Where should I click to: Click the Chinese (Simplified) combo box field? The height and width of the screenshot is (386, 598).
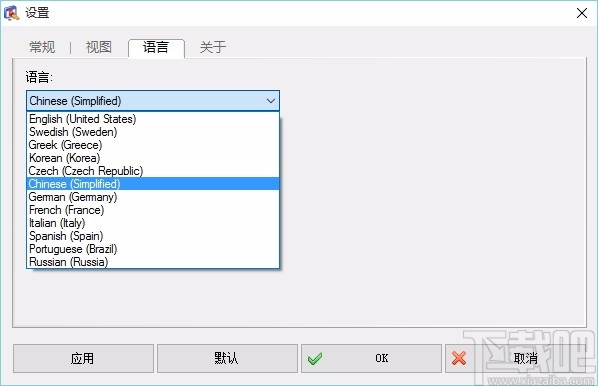point(153,101)
